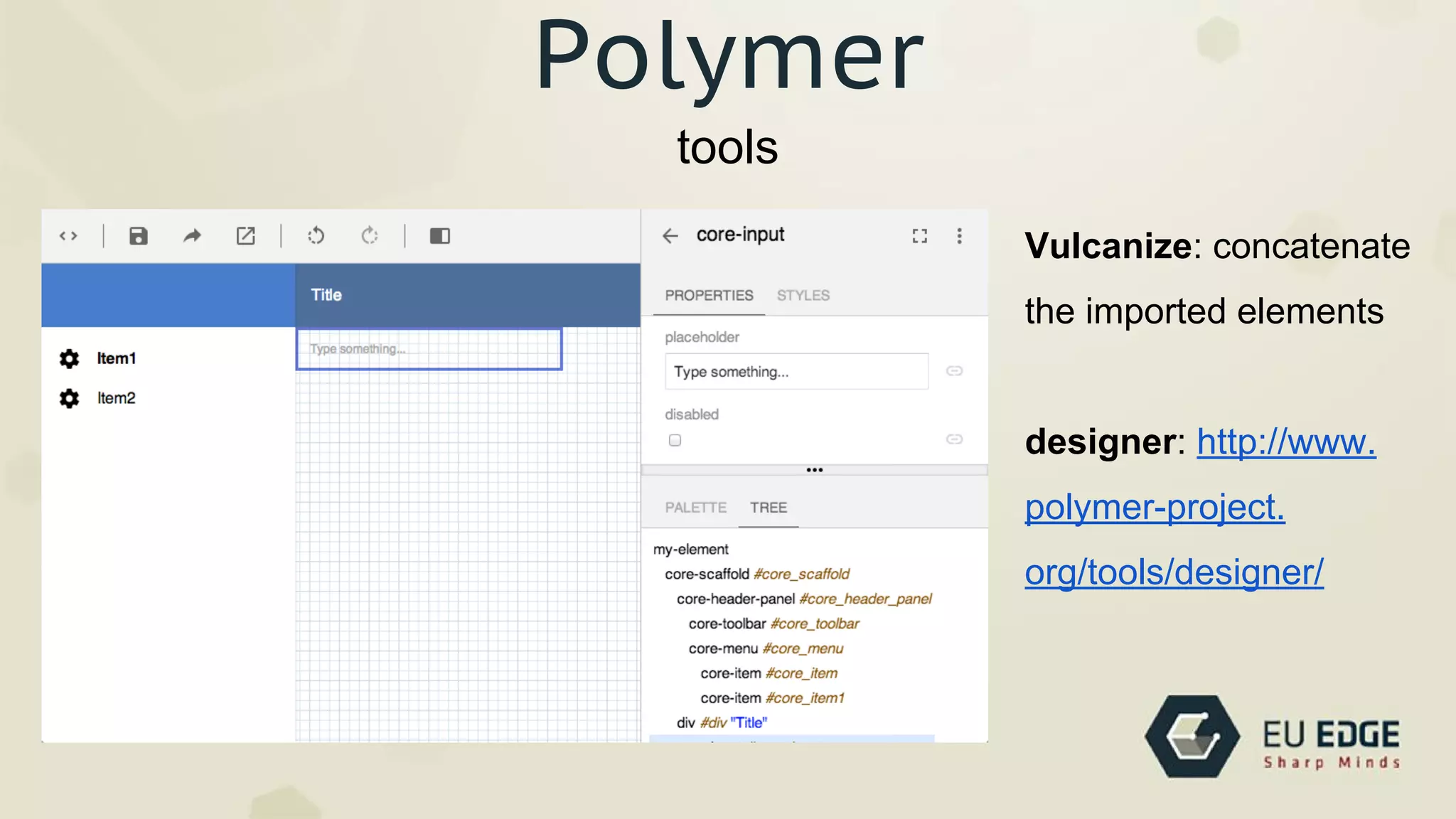Screen dimensions: 1456x819
Task: Click bind link icon for disabled
Action: [954, 439]
